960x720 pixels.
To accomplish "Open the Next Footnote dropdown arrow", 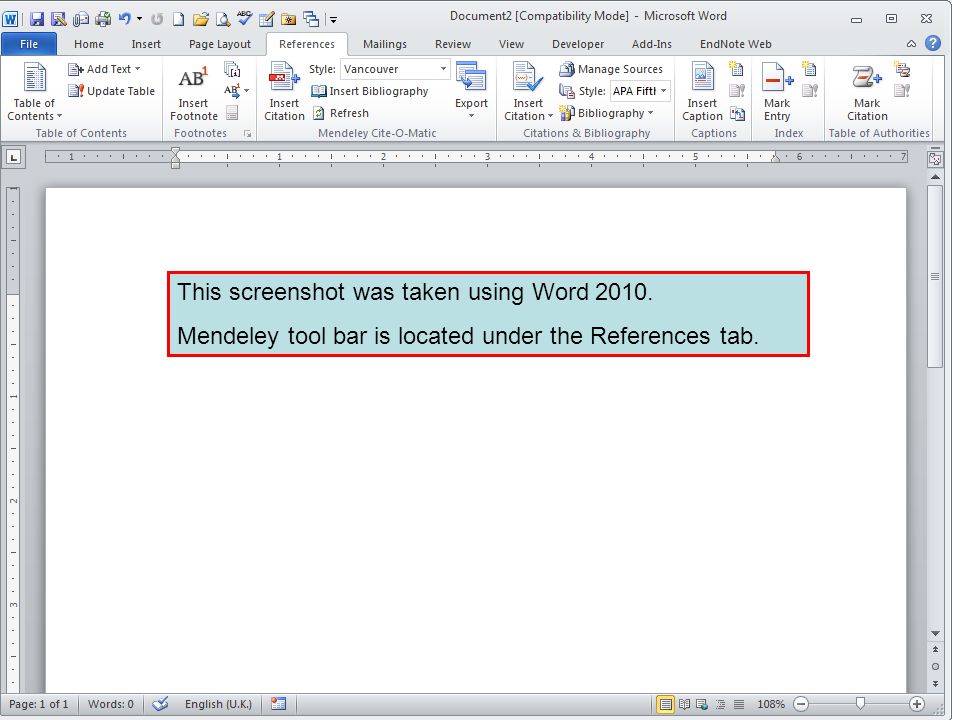I will pyautogui.click(x=247, y=91).
